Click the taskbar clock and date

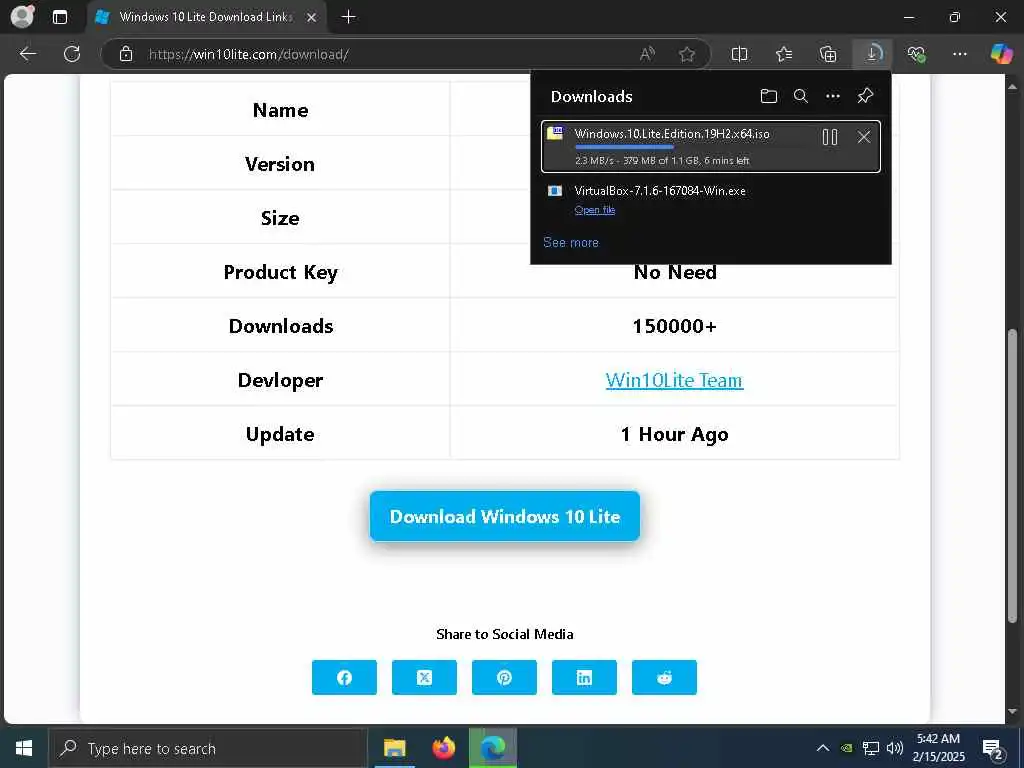pos(938,748)
